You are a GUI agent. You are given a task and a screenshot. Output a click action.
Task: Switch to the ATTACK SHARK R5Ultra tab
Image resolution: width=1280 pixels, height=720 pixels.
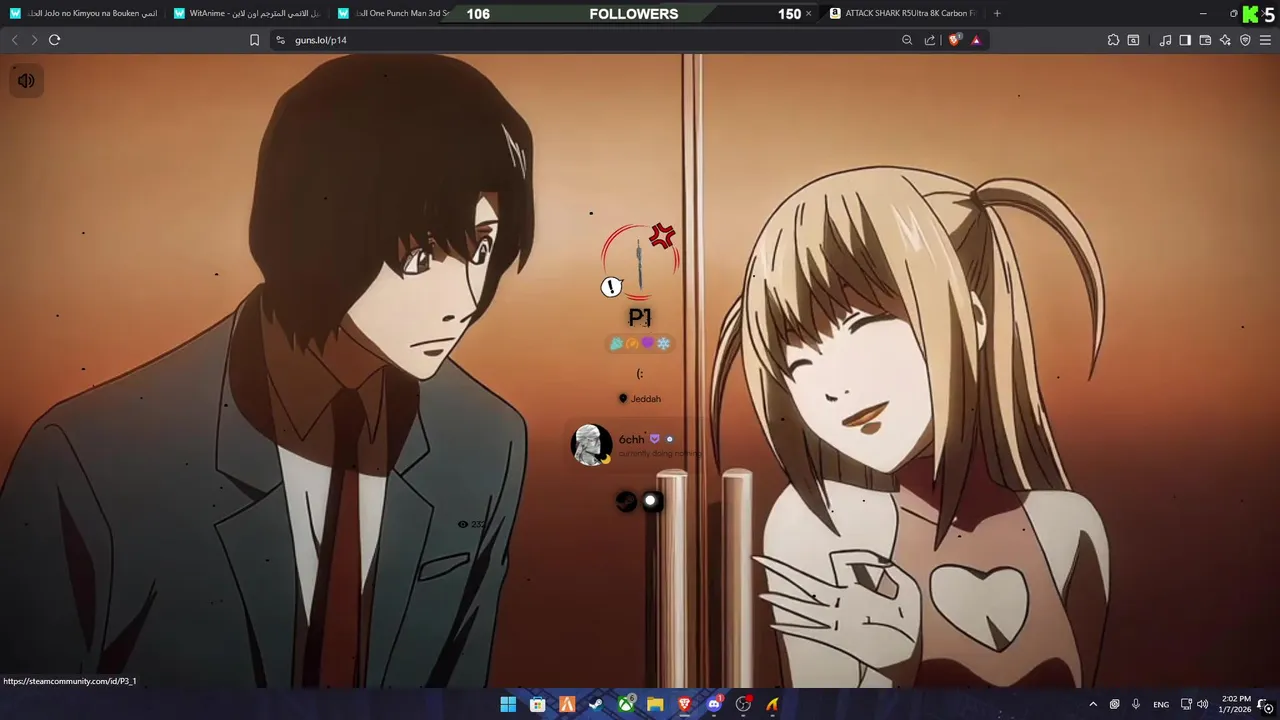tap(905, 13)
